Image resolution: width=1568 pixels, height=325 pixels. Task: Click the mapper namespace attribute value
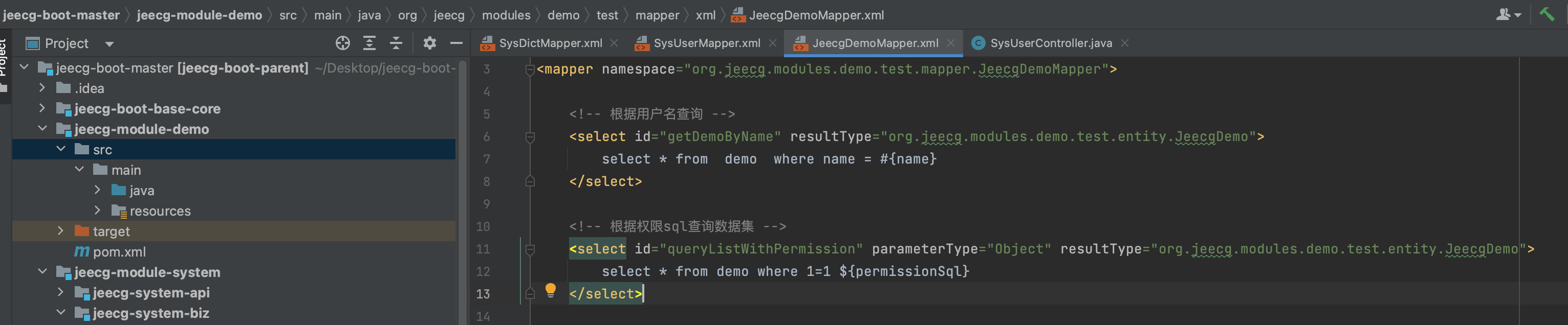click(x=896, y=69)
